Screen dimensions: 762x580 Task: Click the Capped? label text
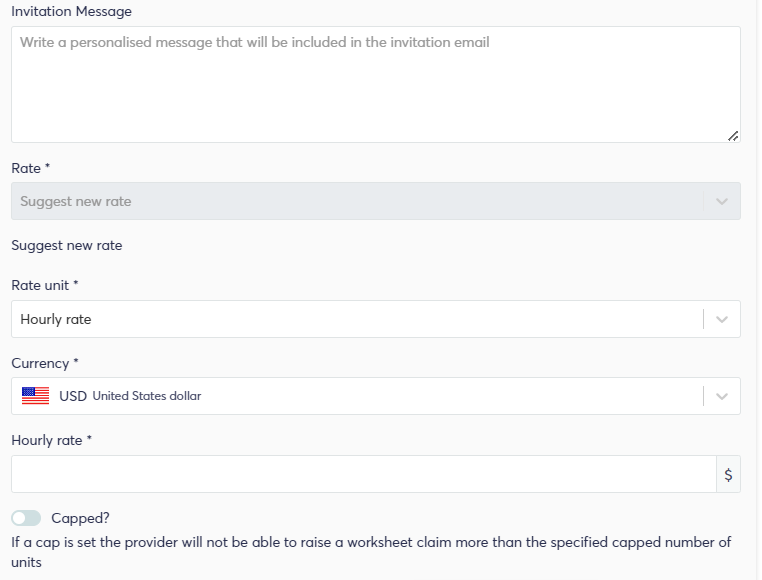pos(81,518)
